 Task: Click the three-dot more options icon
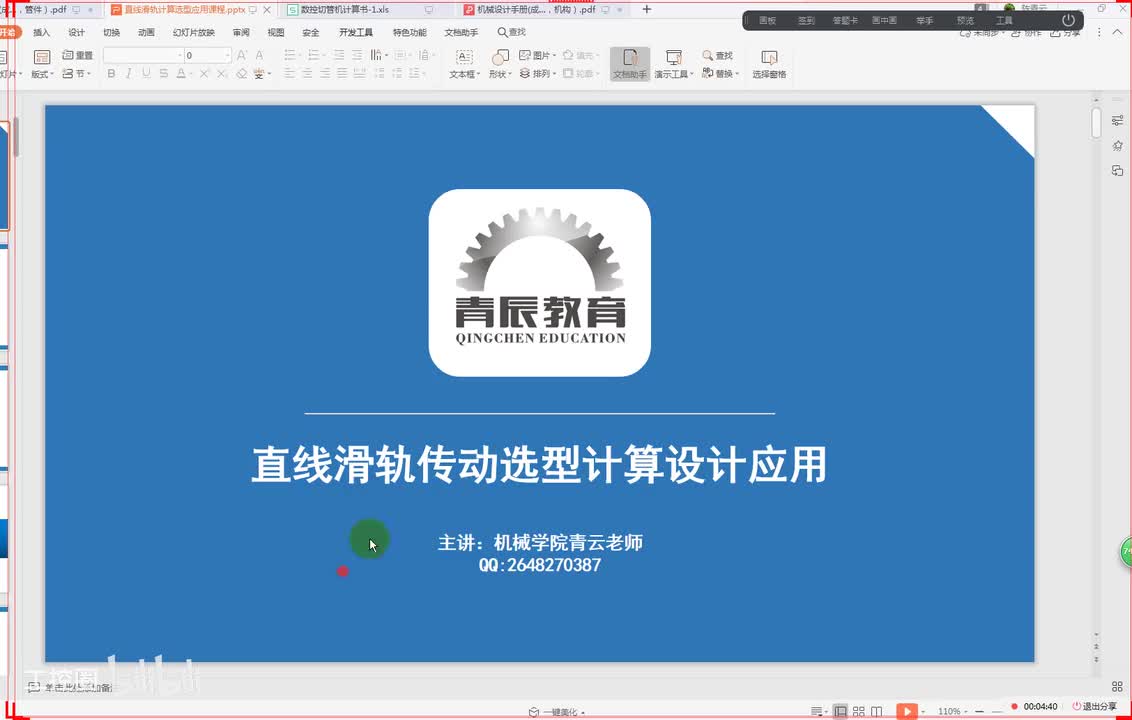tap(1100, 32)
